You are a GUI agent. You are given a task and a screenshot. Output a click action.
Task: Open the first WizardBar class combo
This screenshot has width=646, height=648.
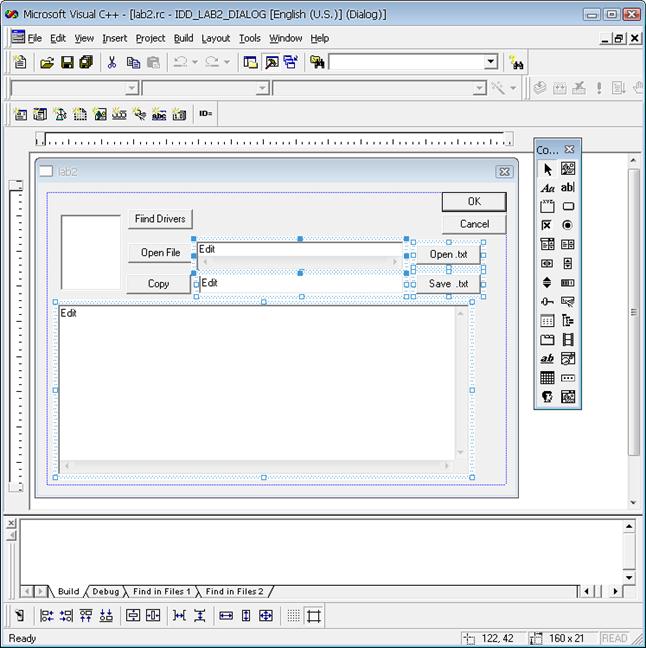click(x=75, y=88)
